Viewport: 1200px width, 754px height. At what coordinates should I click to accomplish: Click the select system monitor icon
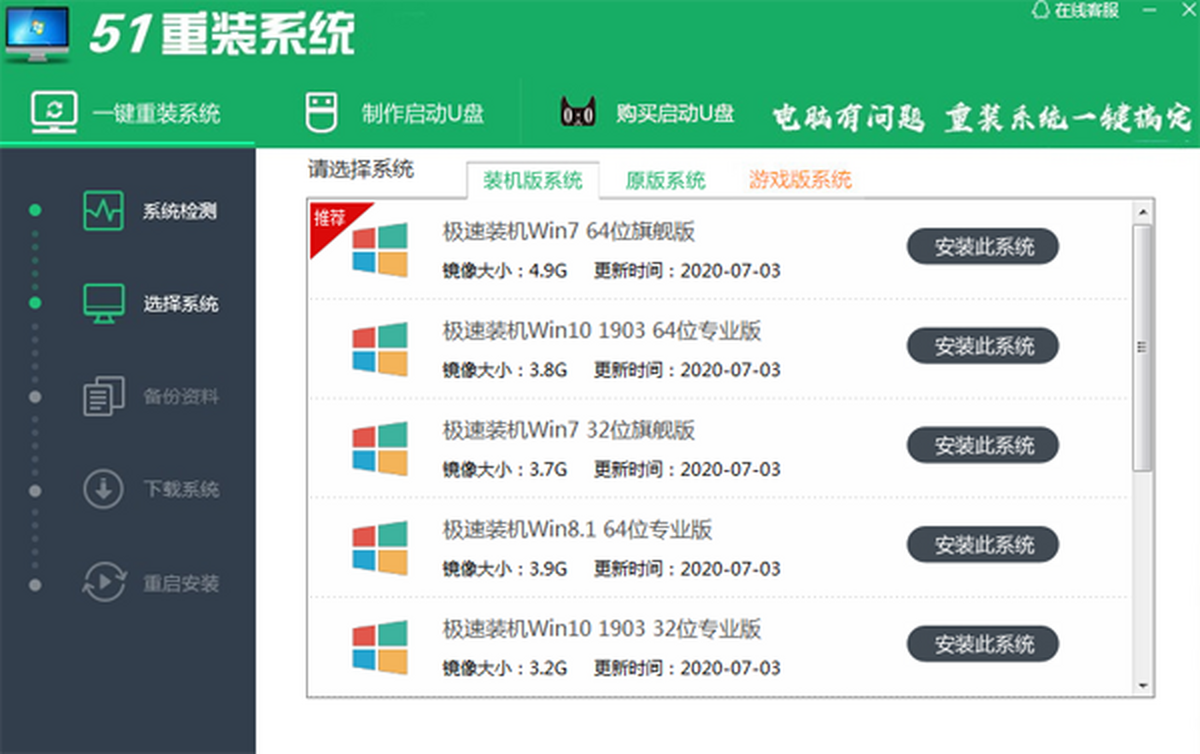[103, 303]
